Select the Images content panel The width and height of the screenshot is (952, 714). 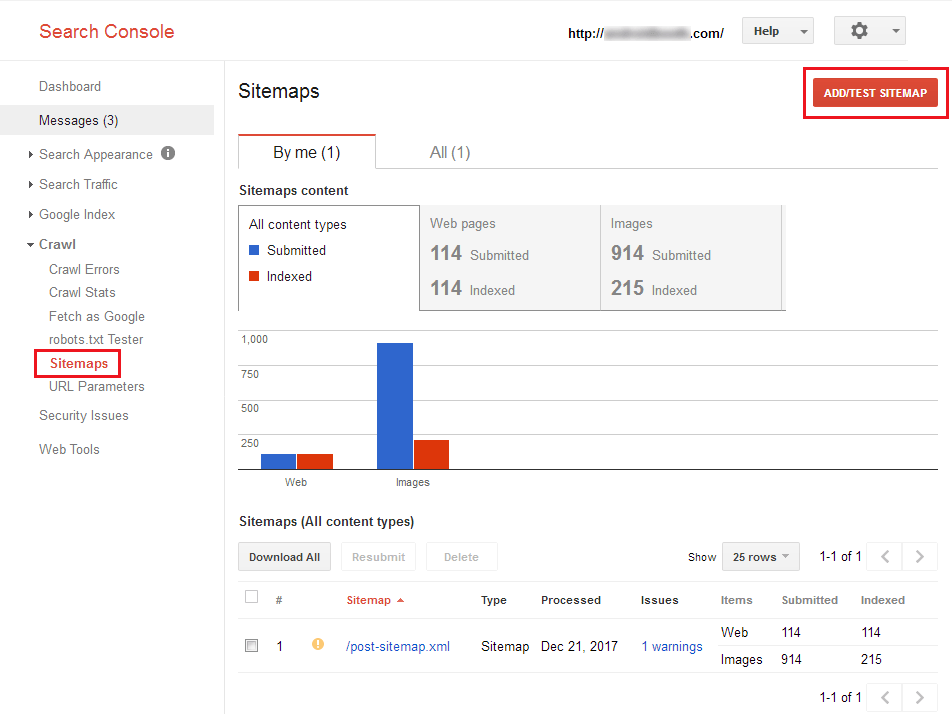click(691, 258)
